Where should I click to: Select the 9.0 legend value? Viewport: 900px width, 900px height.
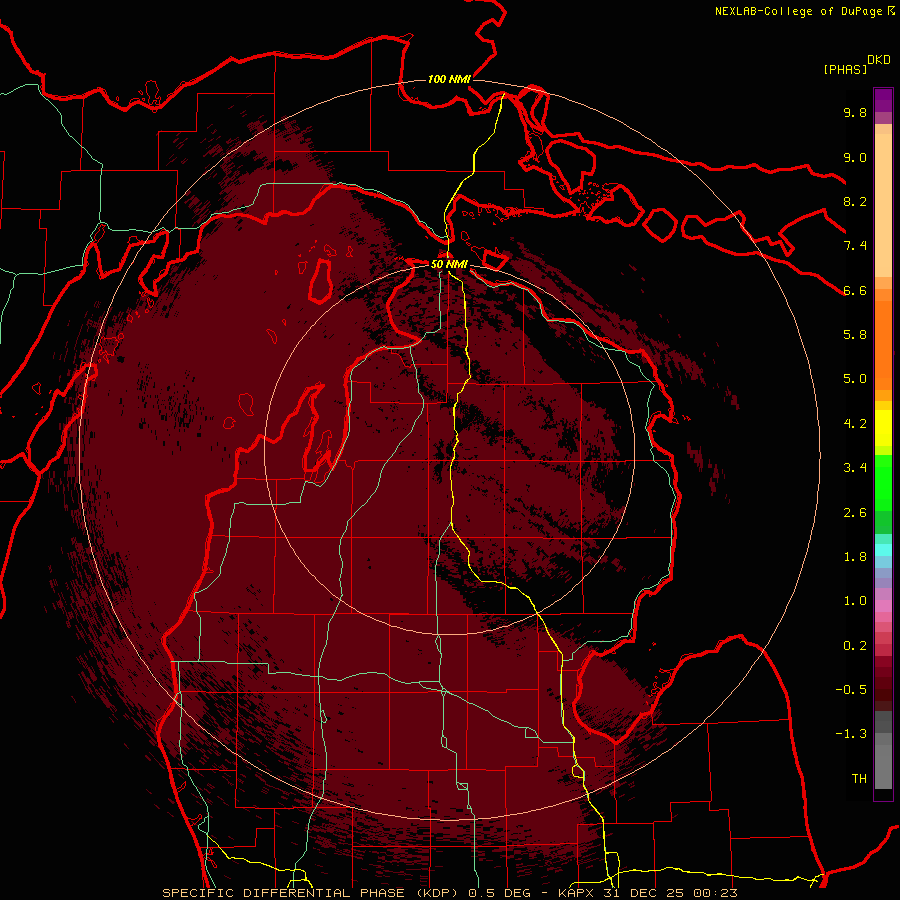click(855, 157)
